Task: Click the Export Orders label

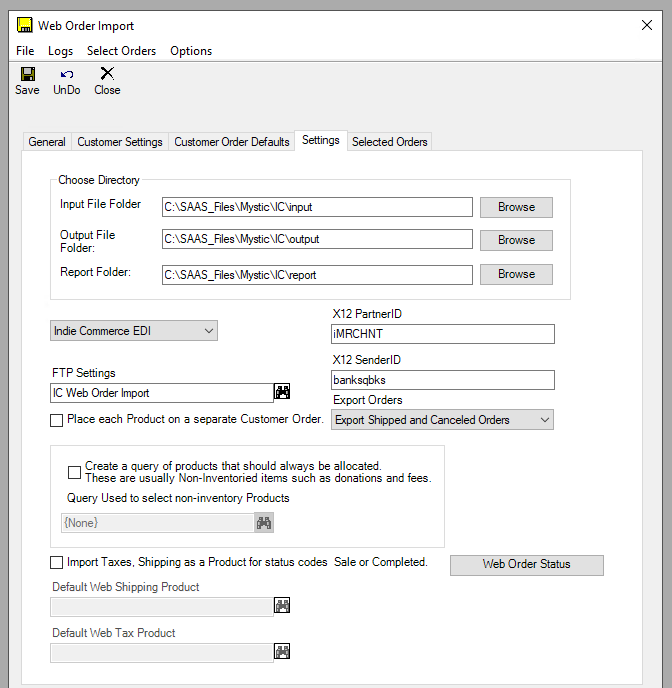Action: 368,400
